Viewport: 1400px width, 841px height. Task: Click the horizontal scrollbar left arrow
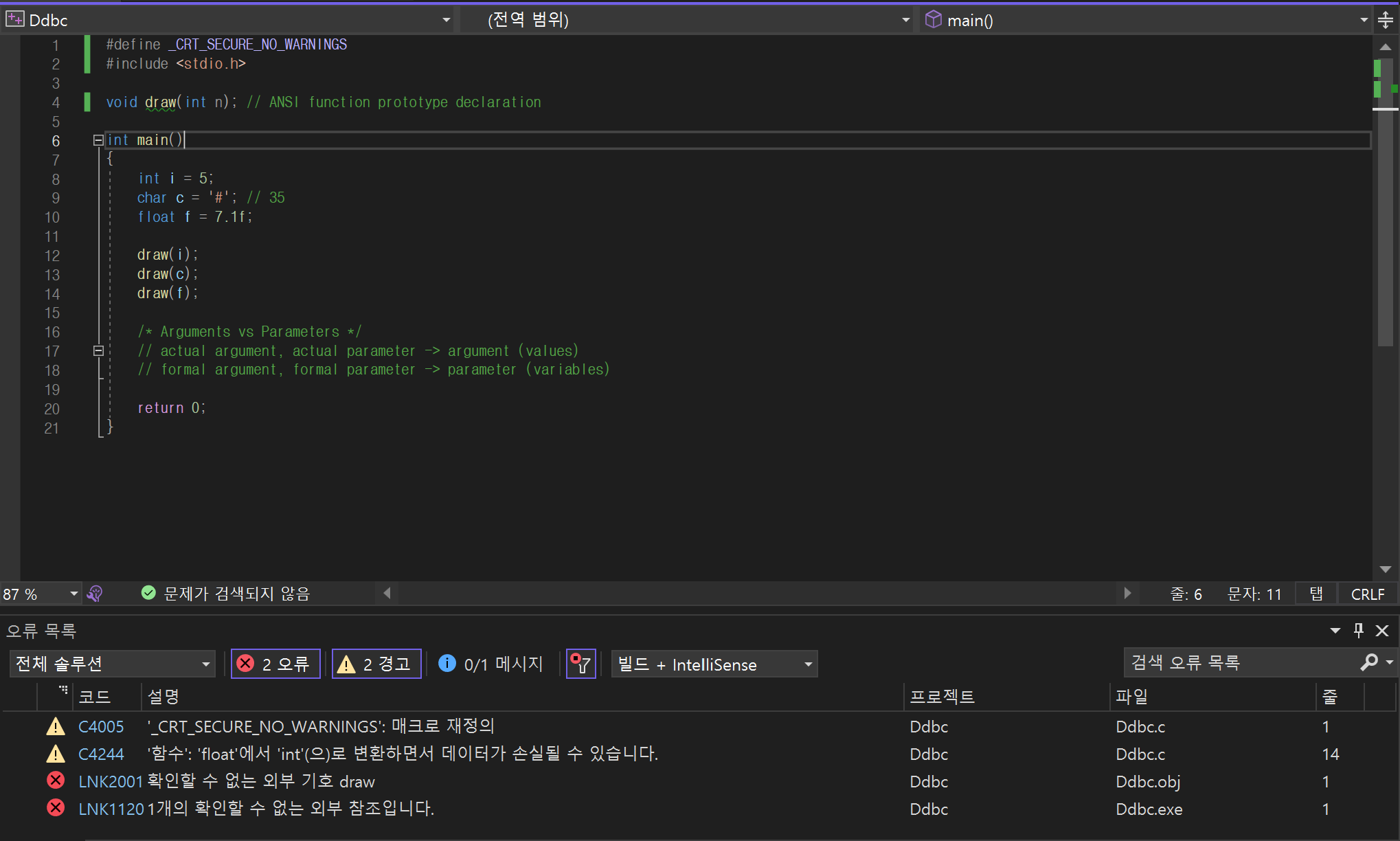pos(387,593)
